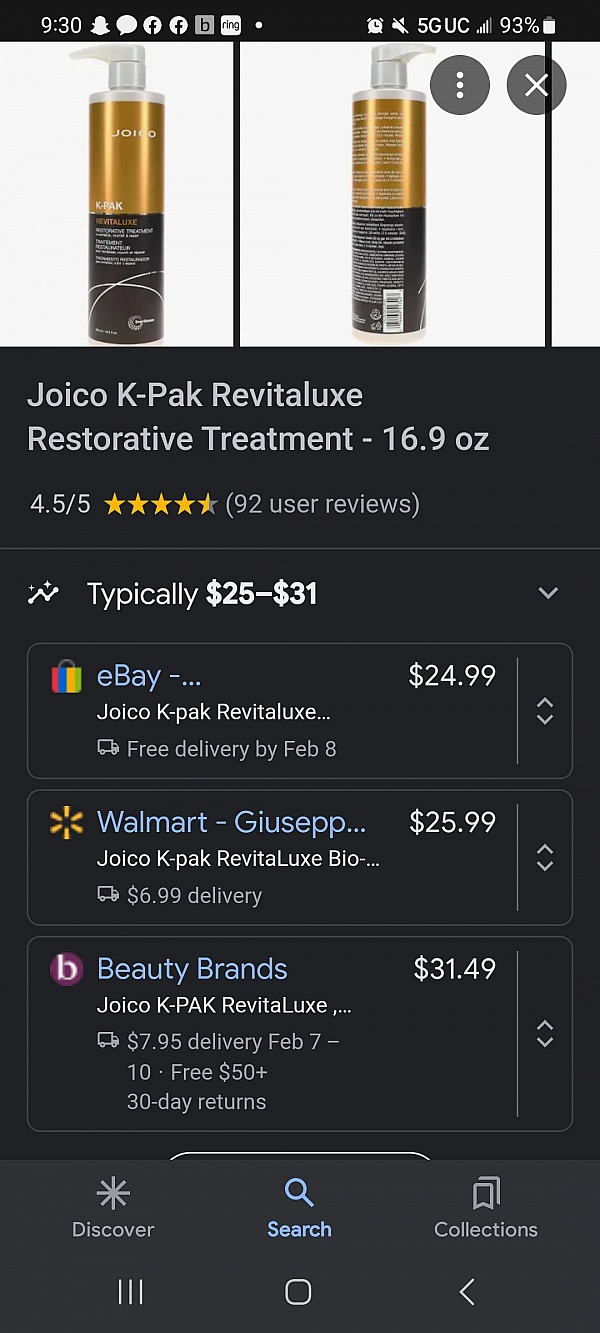Open the Beauty Brands seller link
Screen dimensions: 600x1333
192,968
